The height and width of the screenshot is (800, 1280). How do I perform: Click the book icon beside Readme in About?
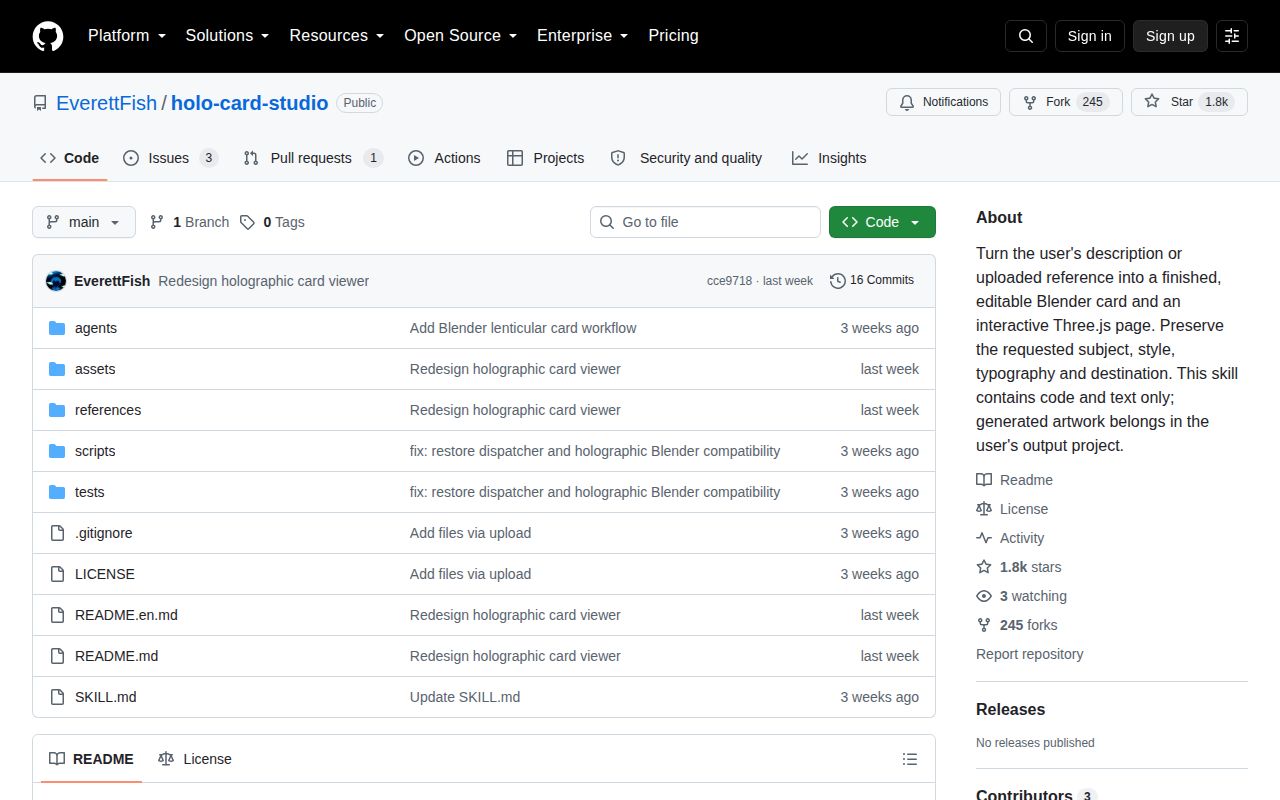(984, 480)
